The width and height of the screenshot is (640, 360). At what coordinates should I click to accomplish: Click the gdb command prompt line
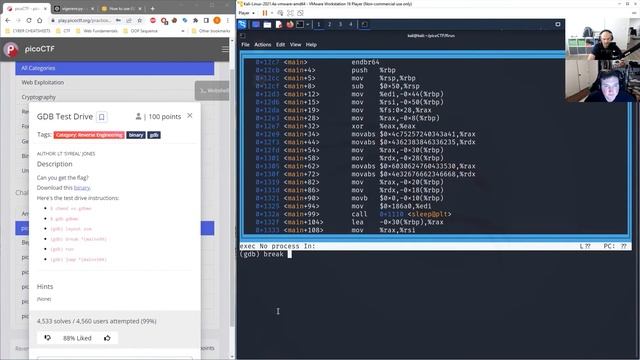pyautogui.click(x=435, y=254)
